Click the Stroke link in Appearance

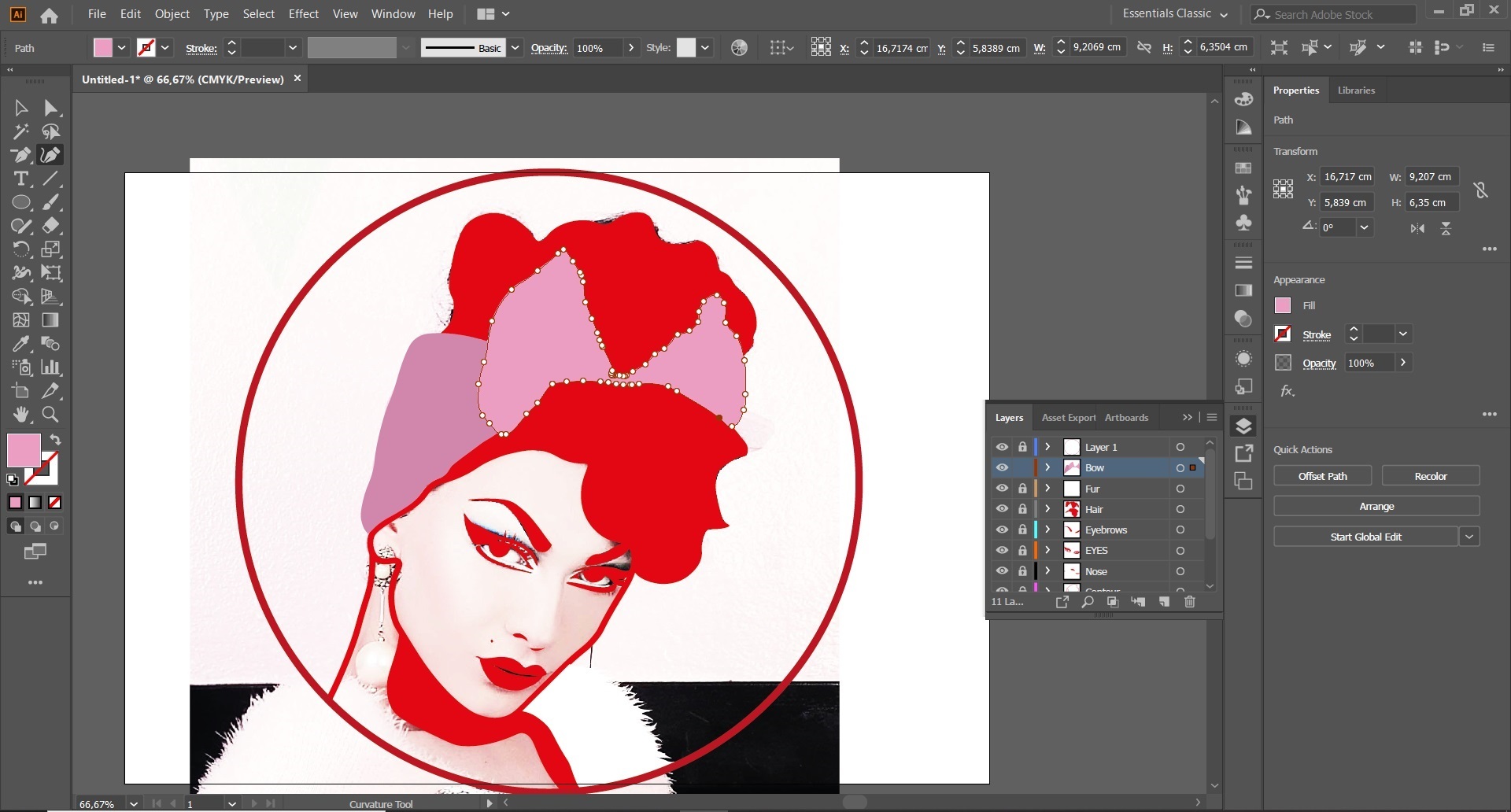(x=1316, y=334)
